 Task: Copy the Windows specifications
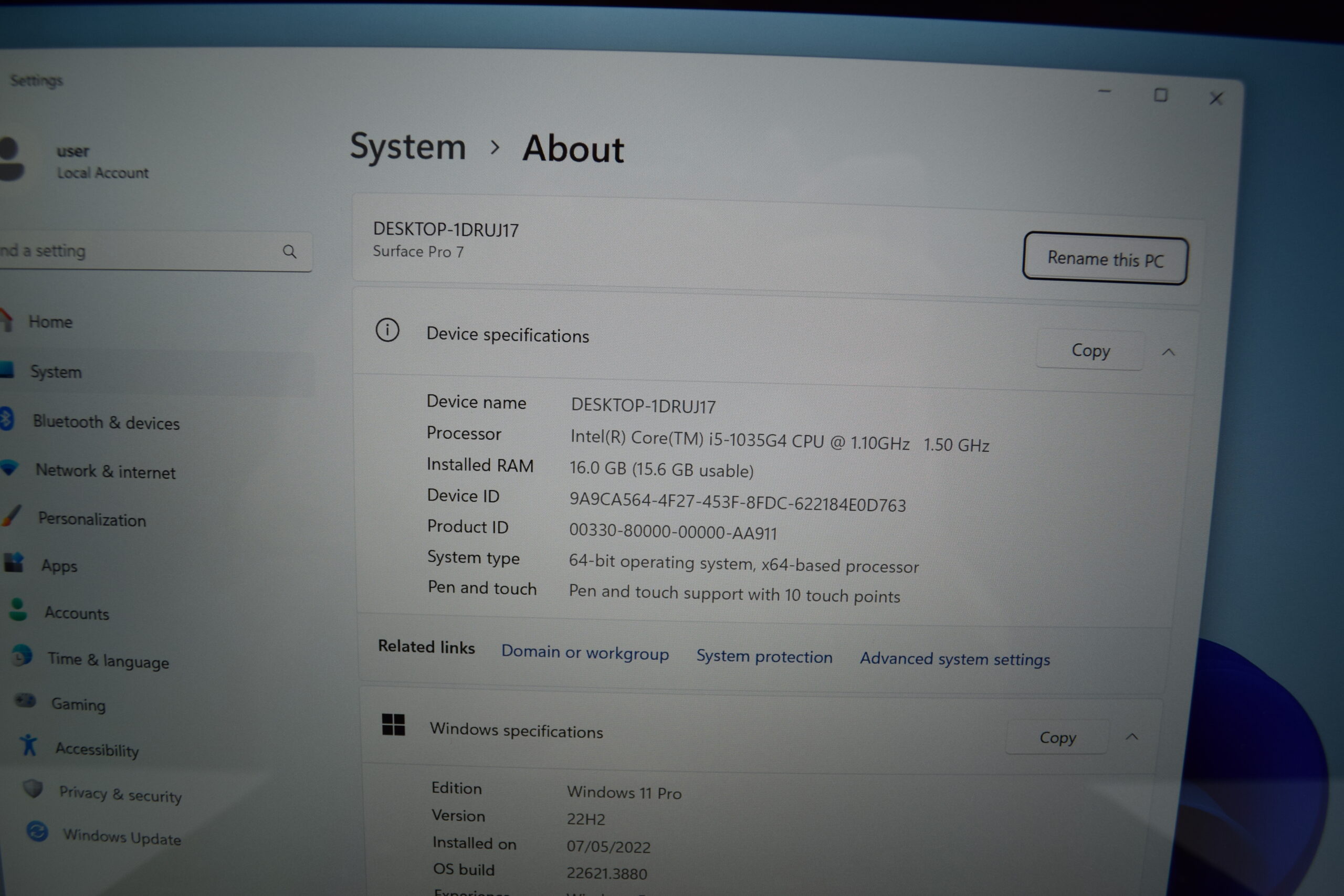(x=1057, y=737)
